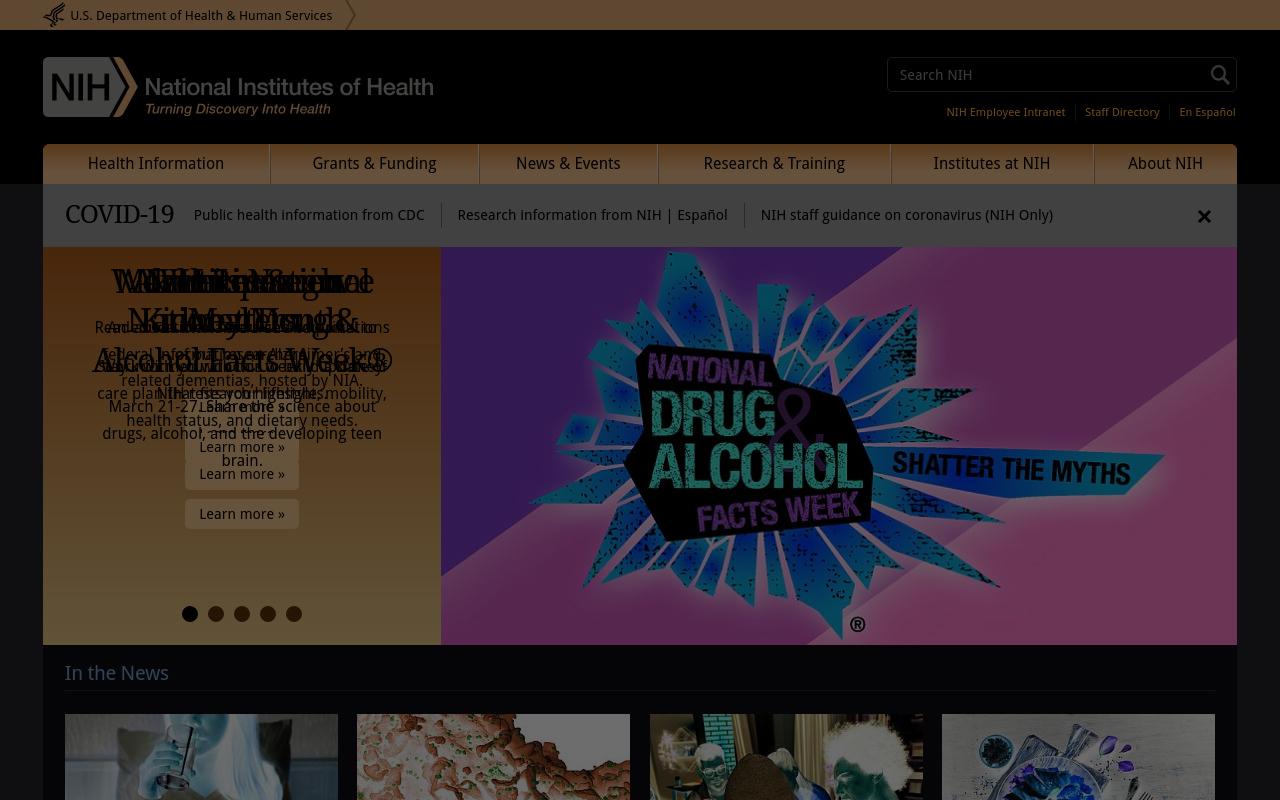This screenshot has height=800, width=1280.
Task: Select the second carousel slide dot
Action: point(216,614)
